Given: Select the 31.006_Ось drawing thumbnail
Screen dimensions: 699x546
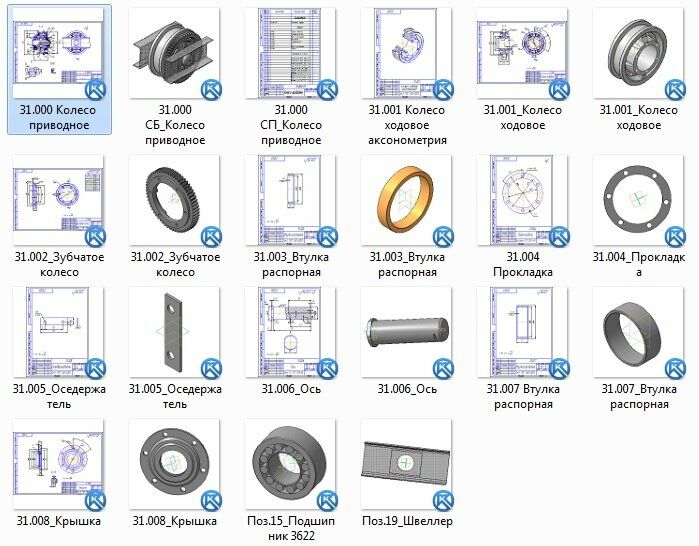Looking at the screenshot, I should pyautogui.click(x=291, y=333).
